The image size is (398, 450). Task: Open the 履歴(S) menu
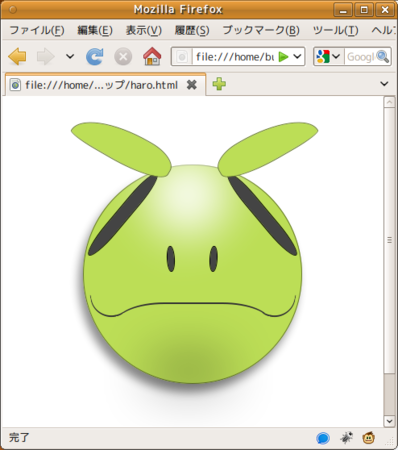192,30
